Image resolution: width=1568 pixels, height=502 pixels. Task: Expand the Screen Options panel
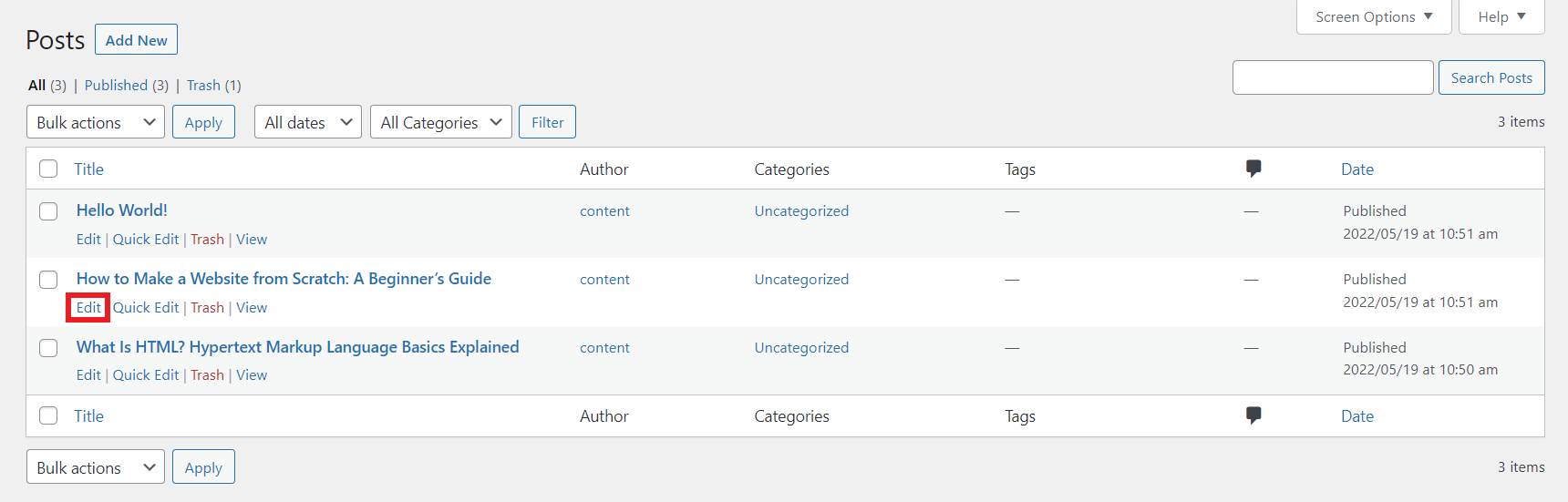[x=1373, y=16]
